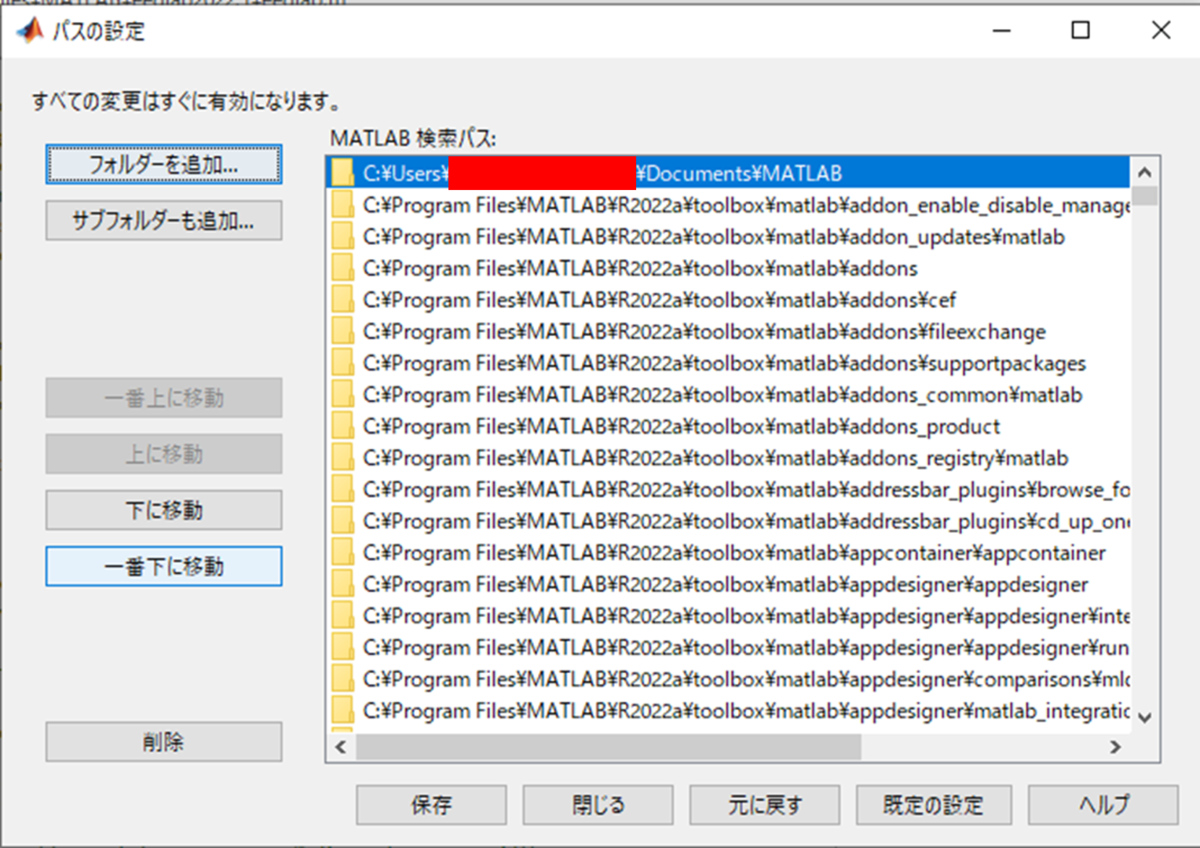Click the horizontal scrollbar thumb
Viewport: 1200px width, 848px height.
tap(608, 746)
